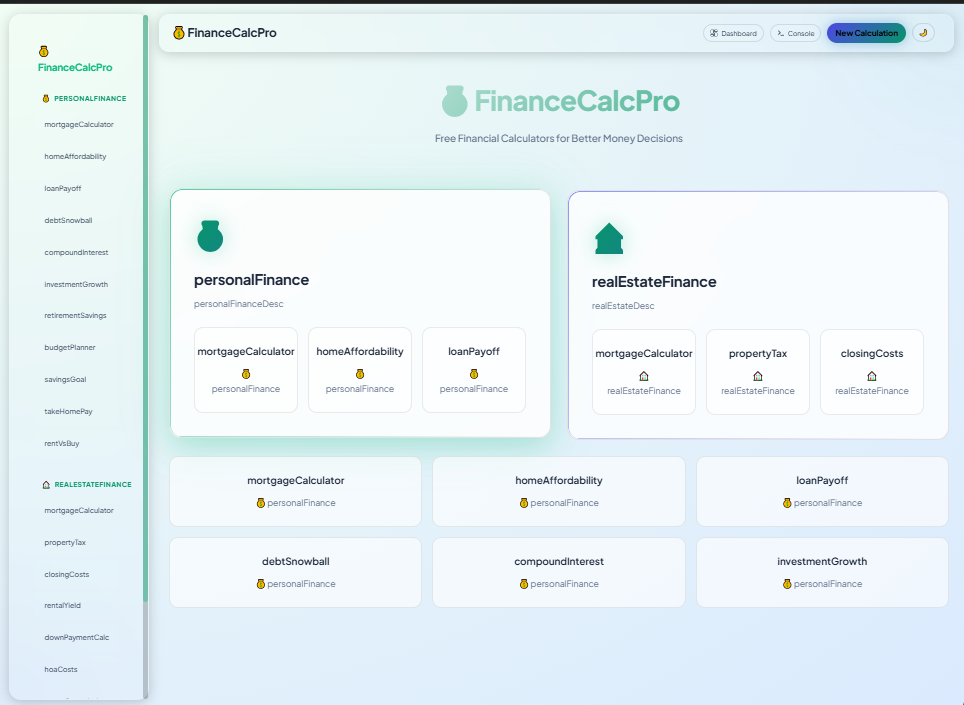Open the compoundInterest card in the bottom grid
964x705 pixels.
tap(559, 572)
